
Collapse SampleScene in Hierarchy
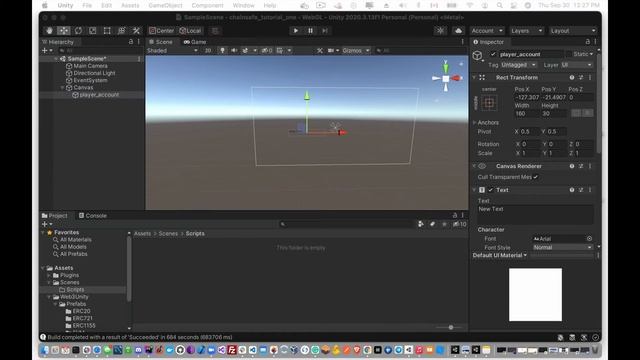[x=56, y=59]
